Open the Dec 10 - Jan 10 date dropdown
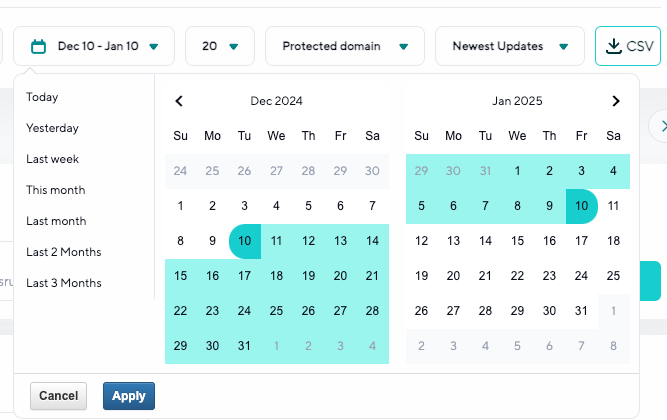 [95, 46]
